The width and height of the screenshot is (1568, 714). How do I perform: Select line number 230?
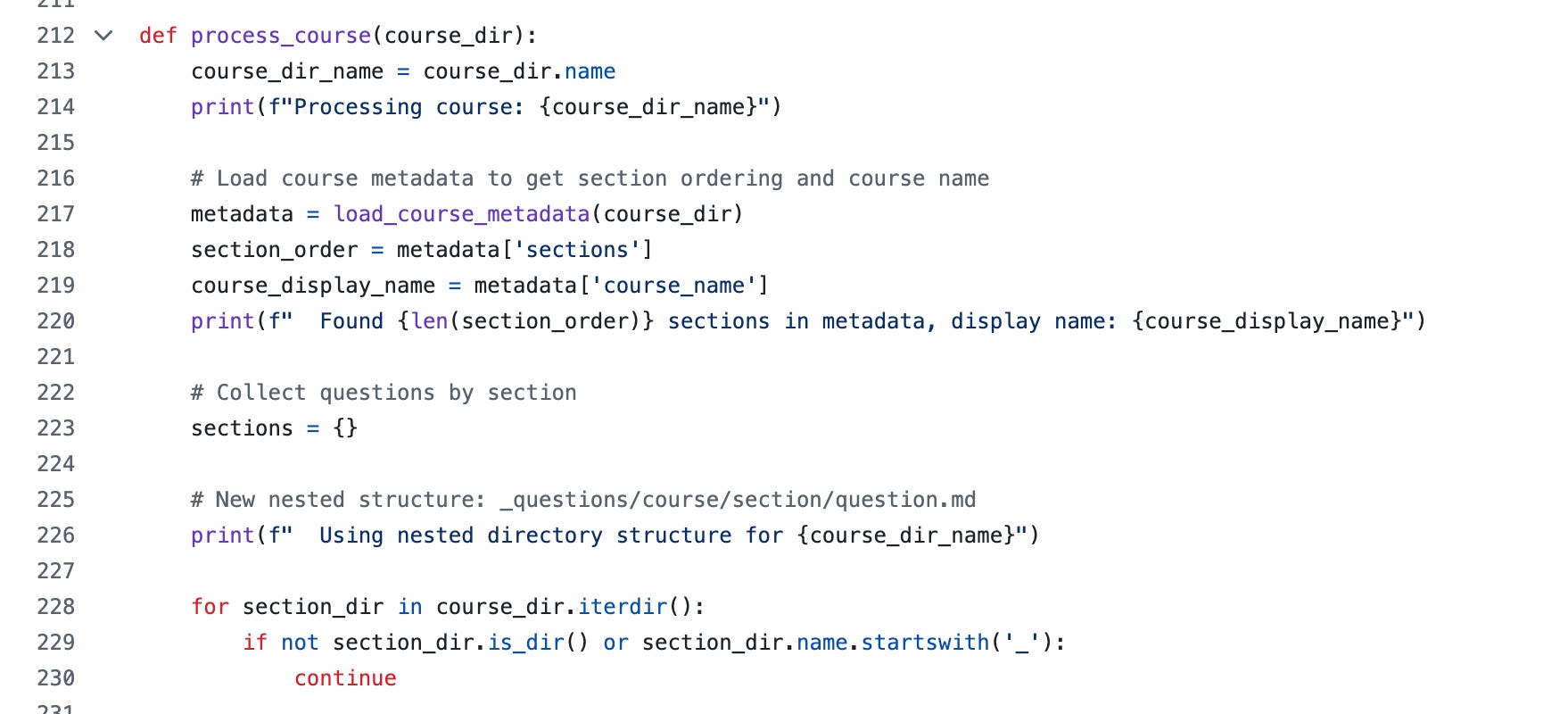coord(56,678)
